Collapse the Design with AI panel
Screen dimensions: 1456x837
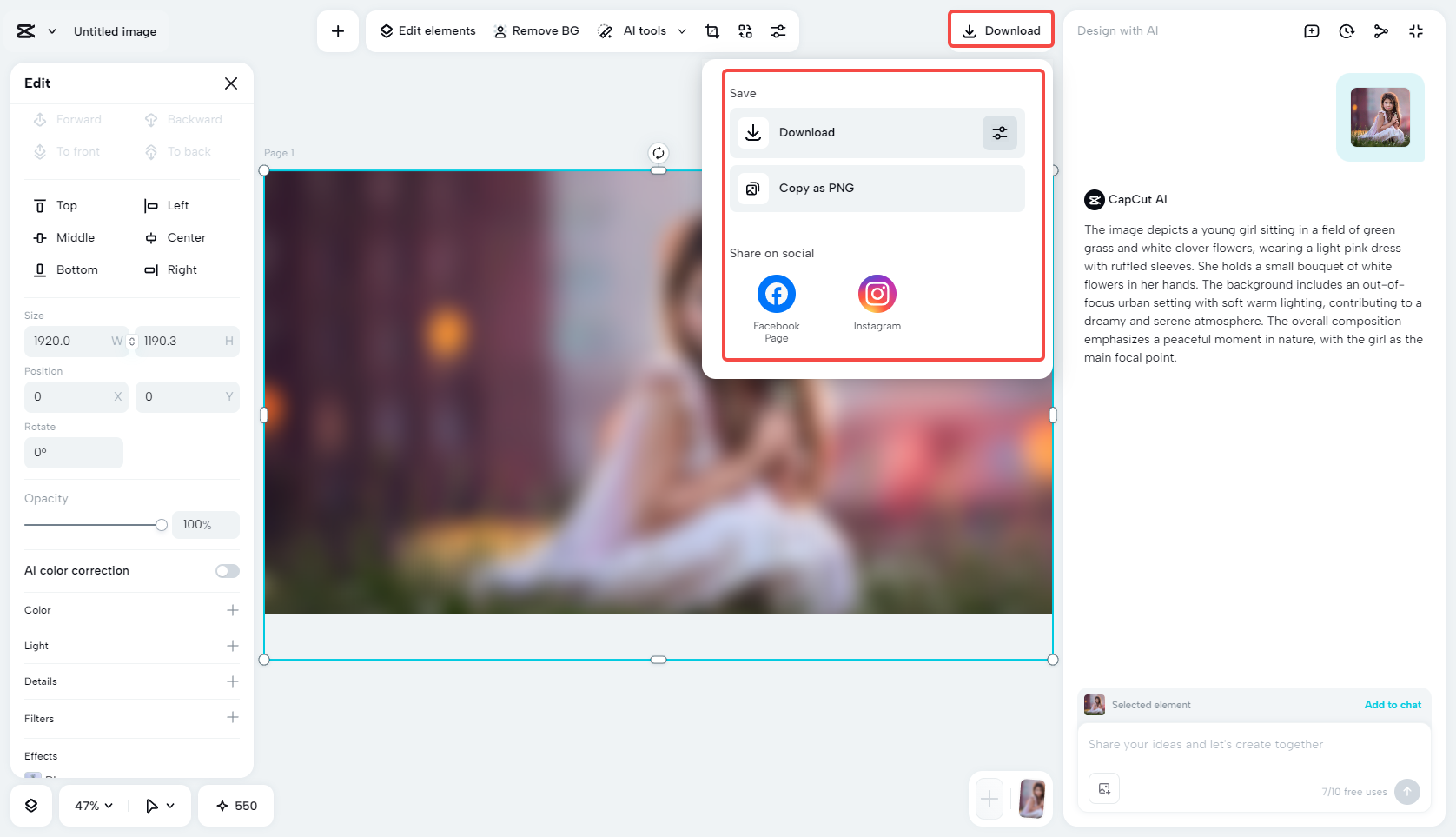click(x=1416, y=30)
